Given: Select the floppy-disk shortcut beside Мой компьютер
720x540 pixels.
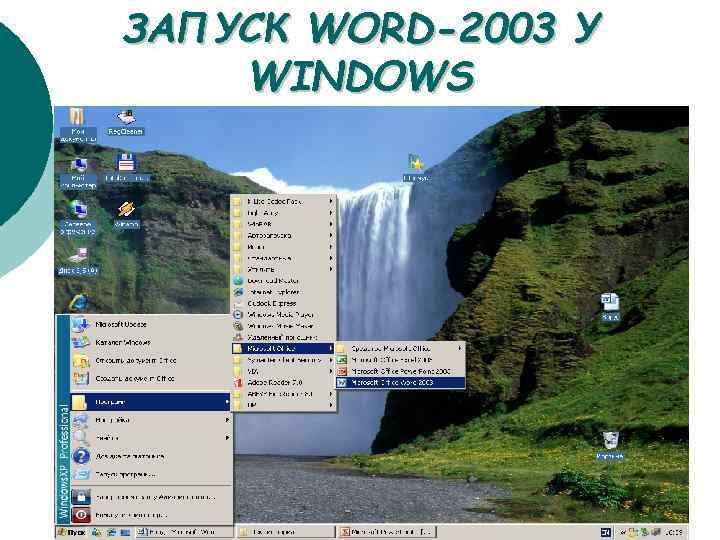Looking at the screenshot, I should coord(125,168).
